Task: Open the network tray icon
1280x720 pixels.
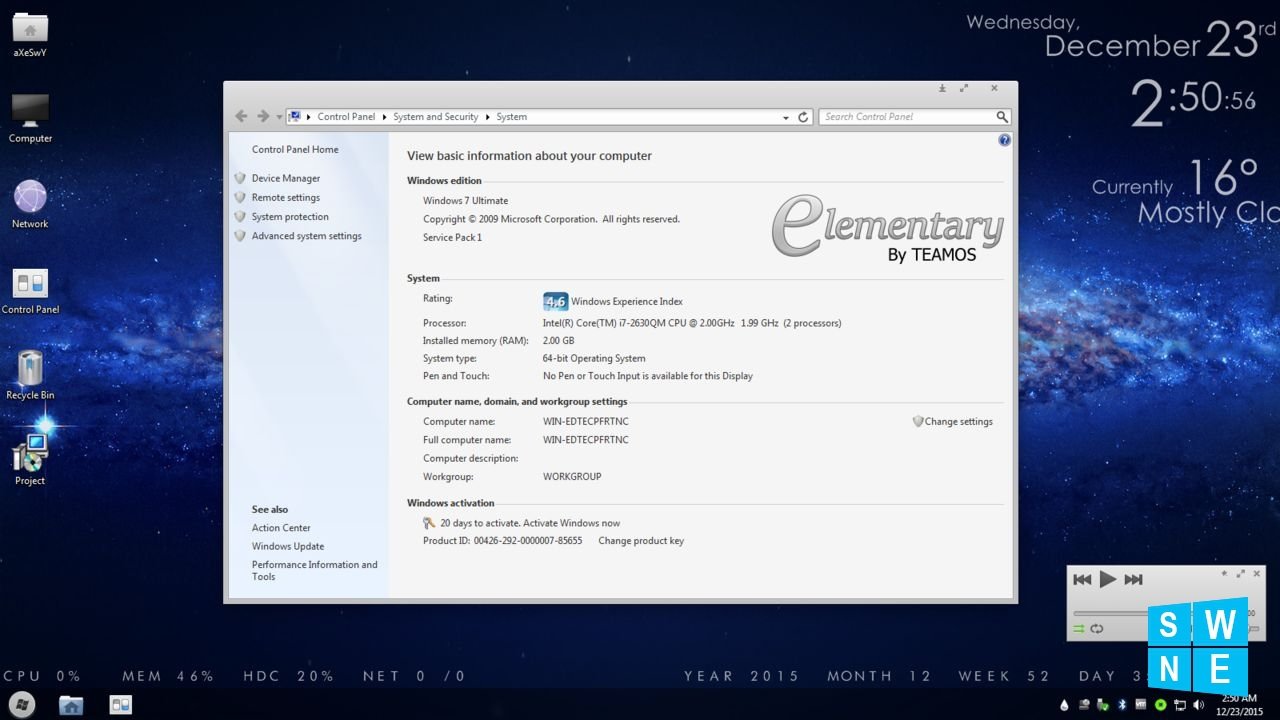Action: (1180, 705)
